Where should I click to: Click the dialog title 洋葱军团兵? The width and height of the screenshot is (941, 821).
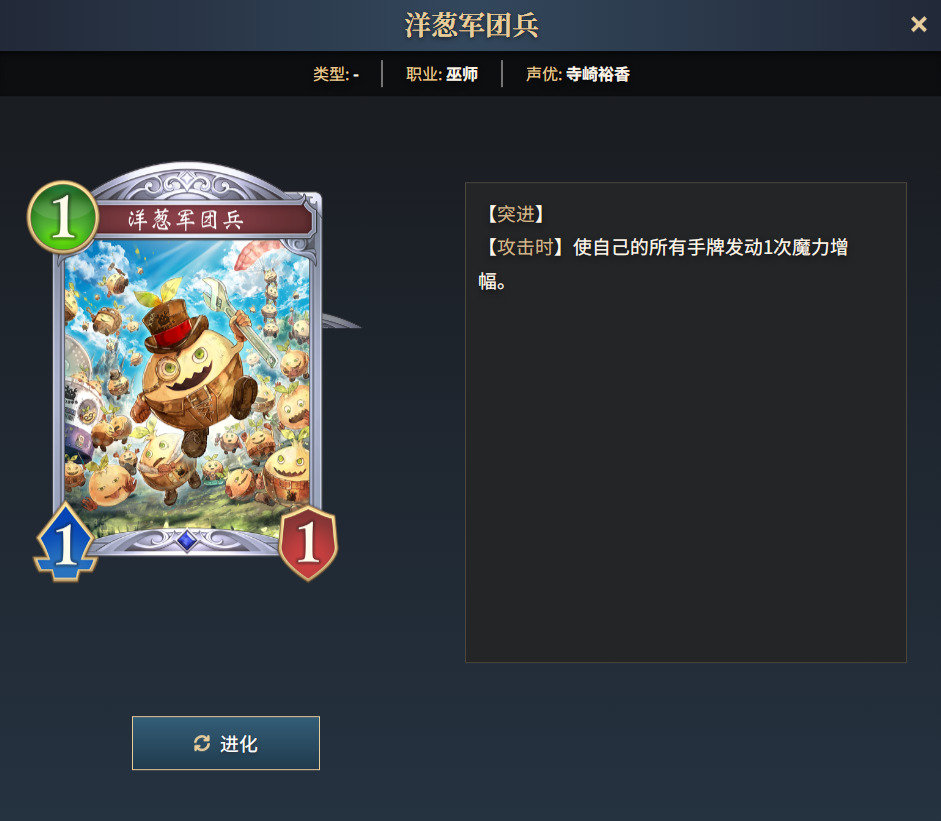click(471, 25)
